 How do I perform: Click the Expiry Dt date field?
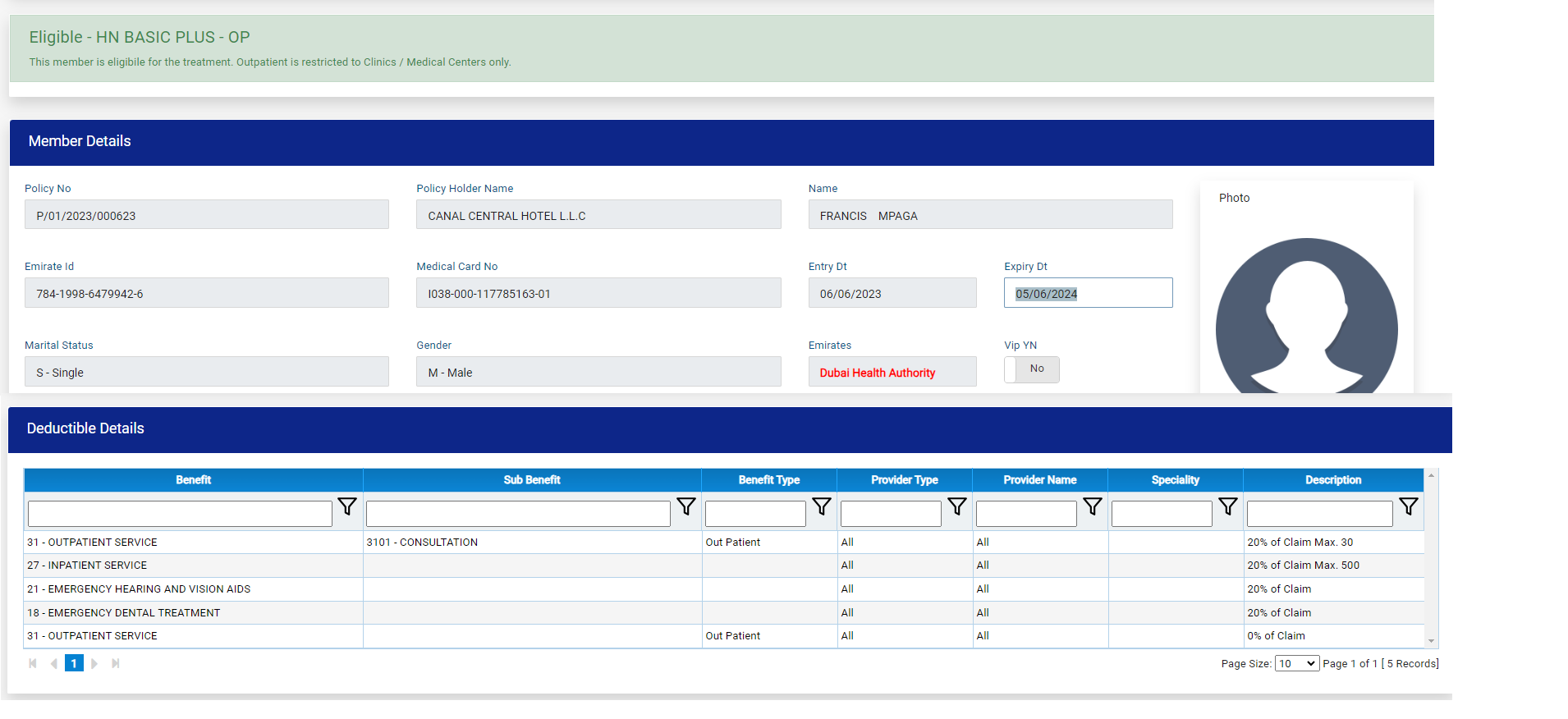(1088, 293)
